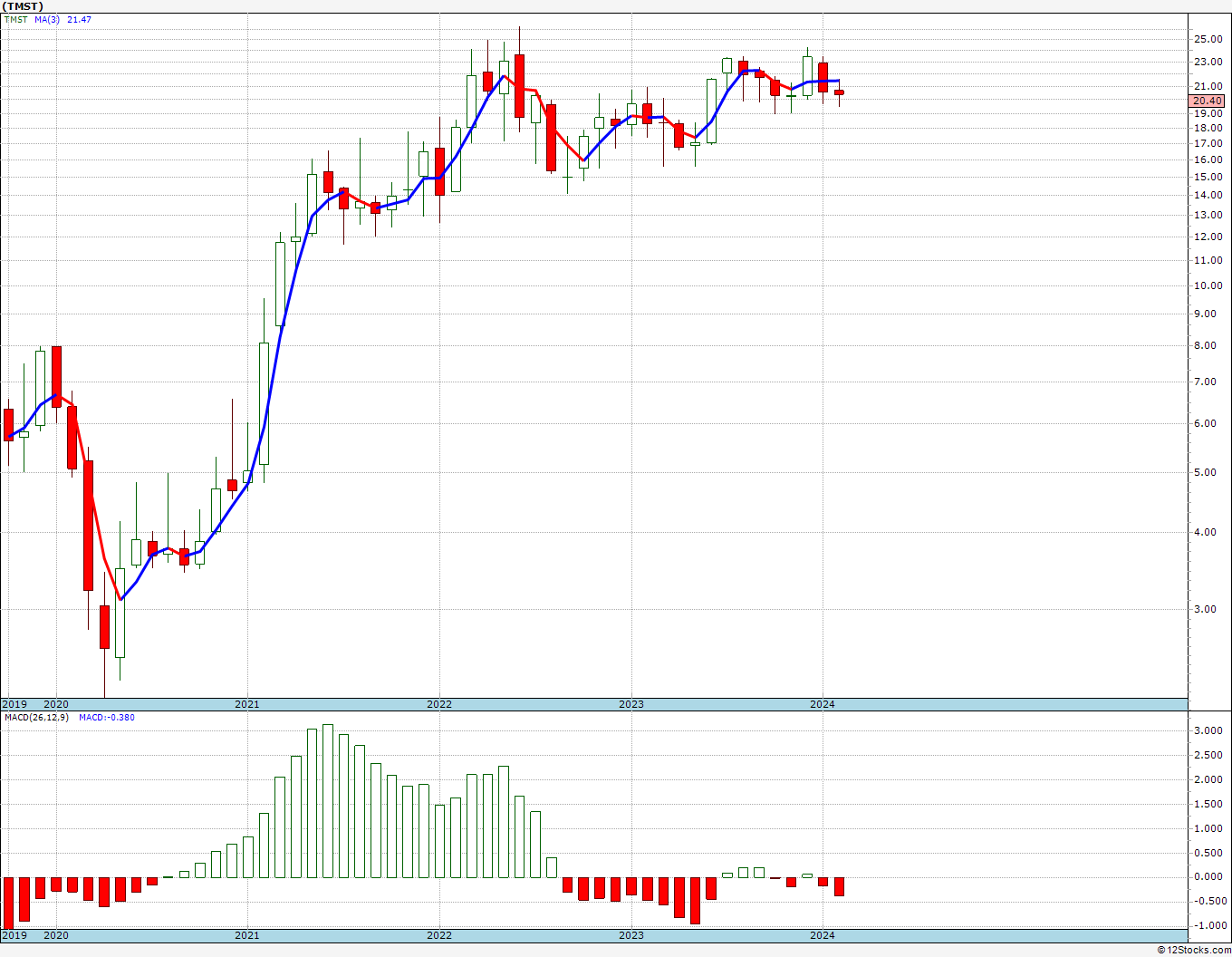This screenshot has width=1232, height=957.
Task: Click 2020 on the MACD panel time axis
Action: (56, 935)
